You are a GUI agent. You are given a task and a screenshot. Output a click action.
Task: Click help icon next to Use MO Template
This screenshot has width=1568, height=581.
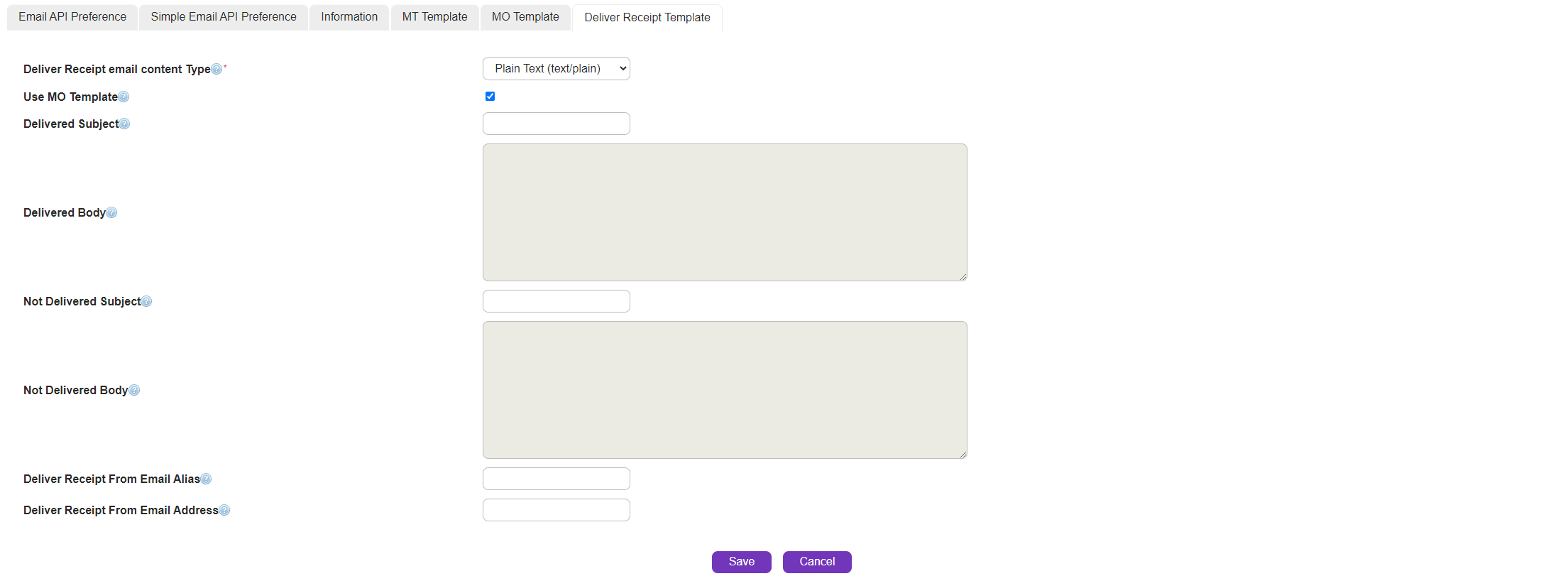tap(124, 97)
